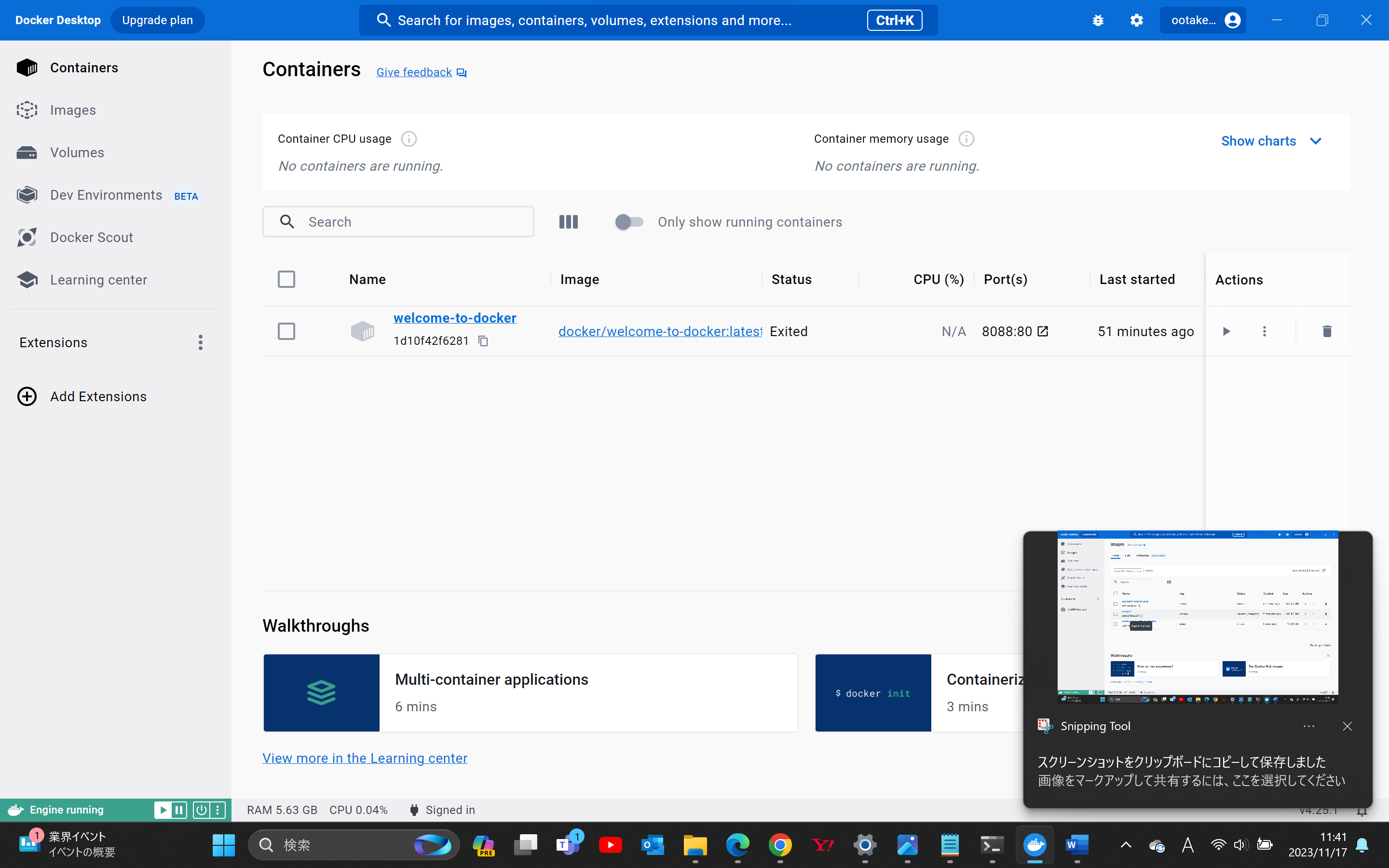Click the CPU usage info icon
This screenshot has width=1389, height=868.
click(409, 139)
